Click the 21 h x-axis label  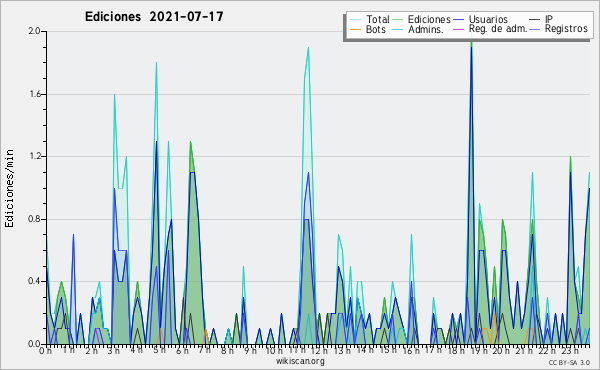click(524, 351)
